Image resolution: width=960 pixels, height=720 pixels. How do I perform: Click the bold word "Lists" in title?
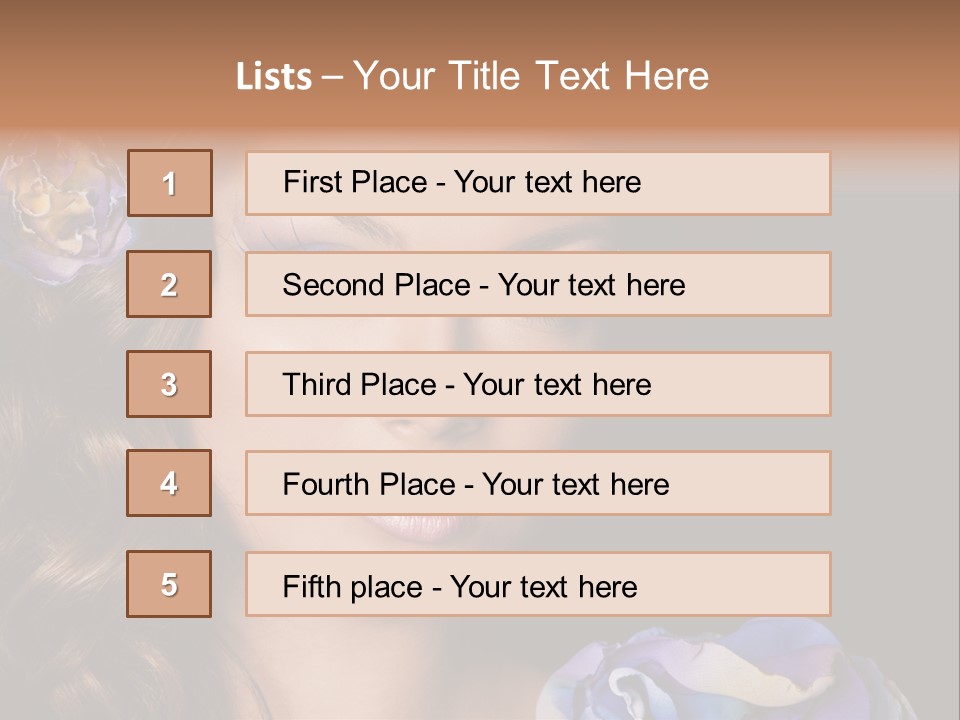(x=274, y=77)
